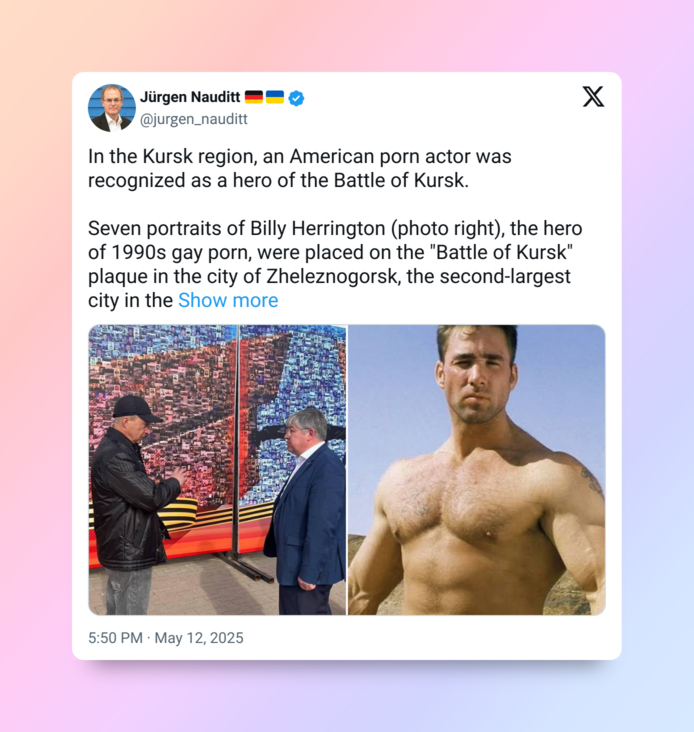This screenshot has height=732, width=694.
Task: Click the May 12, 2025 date
Action: click(x=199, y=638)
